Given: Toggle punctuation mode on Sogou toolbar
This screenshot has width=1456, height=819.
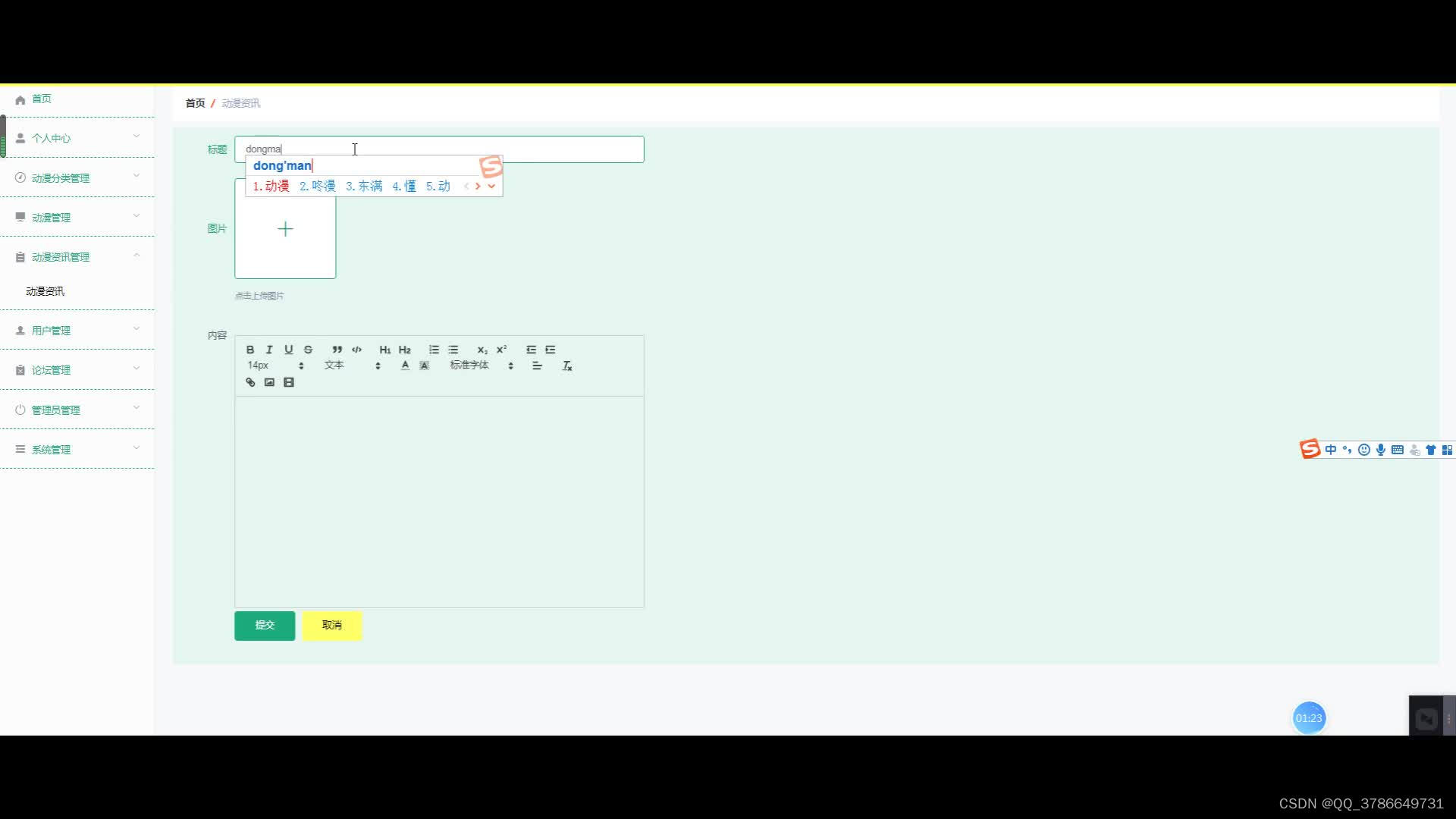Looking at the screenshot, I should (1348, 450).
